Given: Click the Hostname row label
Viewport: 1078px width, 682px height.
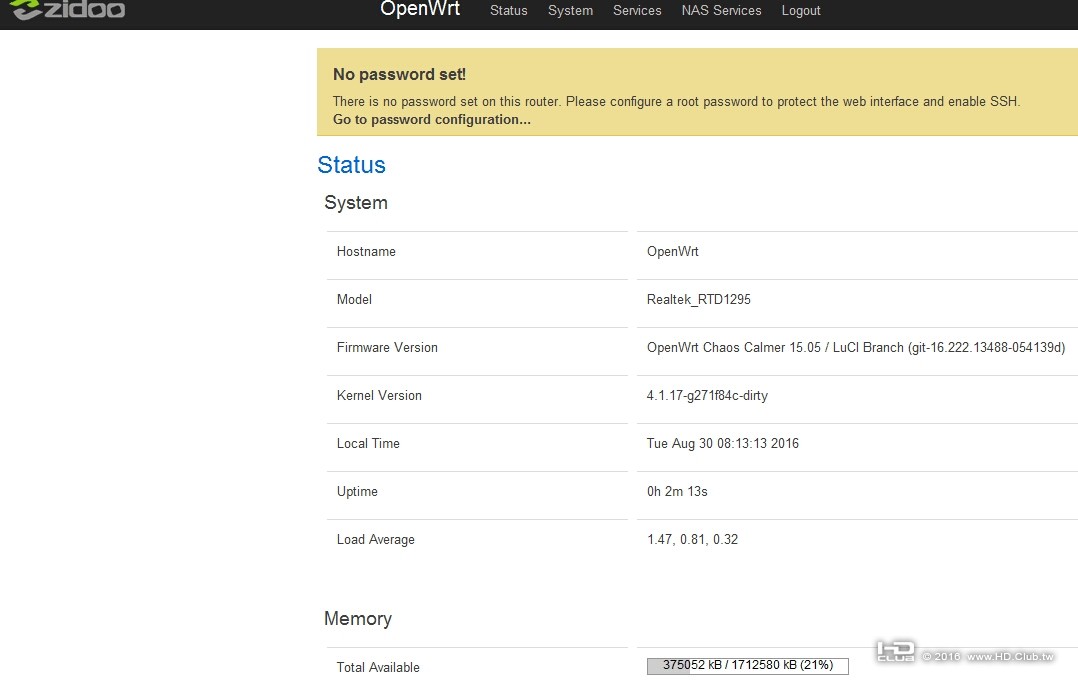Looking at the screenshot, I should point(366,252).
